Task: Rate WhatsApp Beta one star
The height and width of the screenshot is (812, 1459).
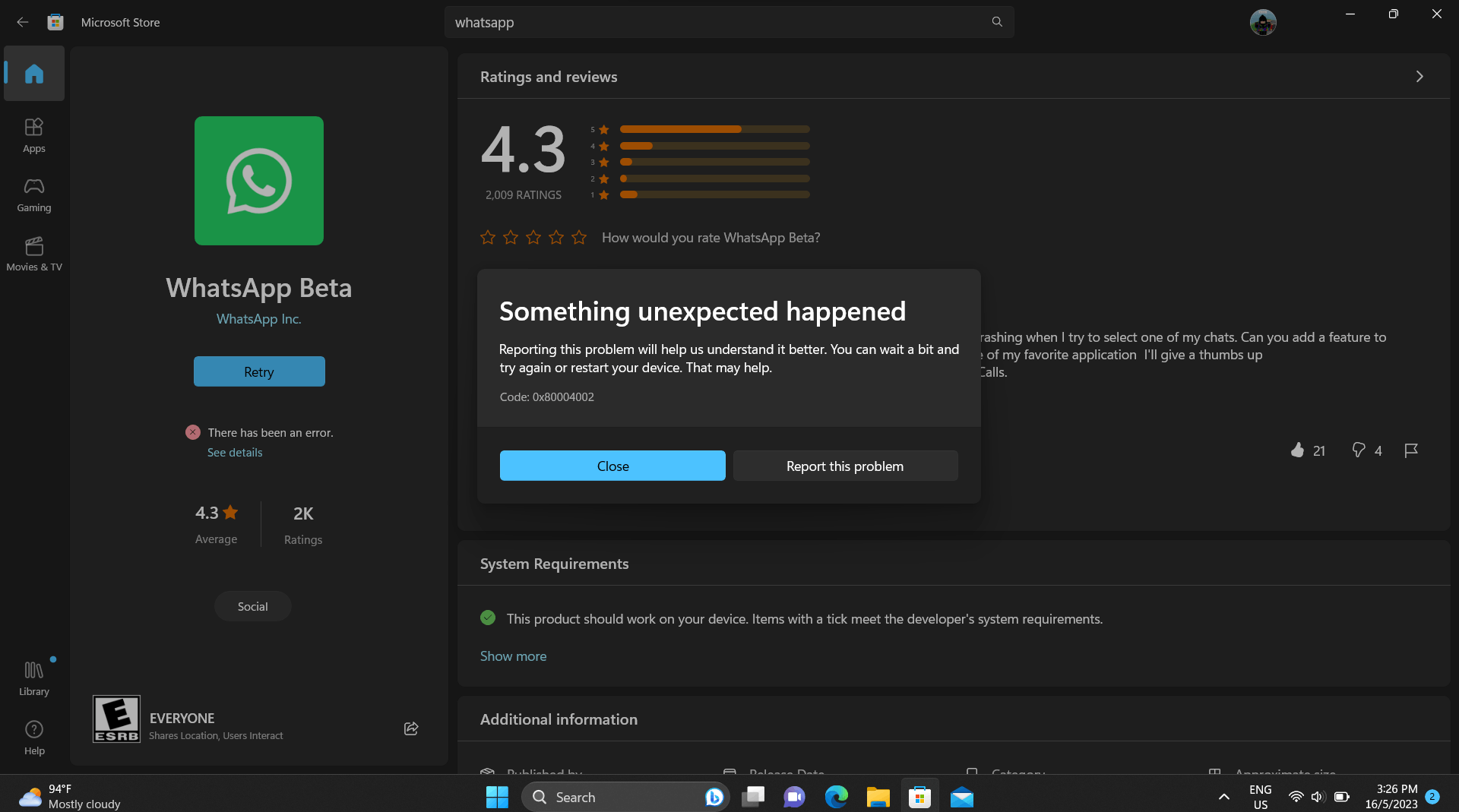Action: (x=488, y=238)
